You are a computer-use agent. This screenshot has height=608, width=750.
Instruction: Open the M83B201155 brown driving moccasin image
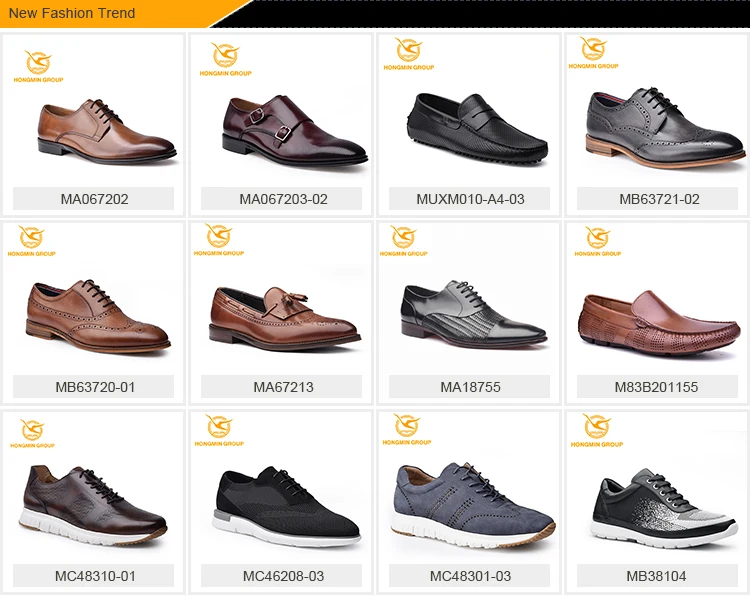pyautogui.click(x=659, y=324)
